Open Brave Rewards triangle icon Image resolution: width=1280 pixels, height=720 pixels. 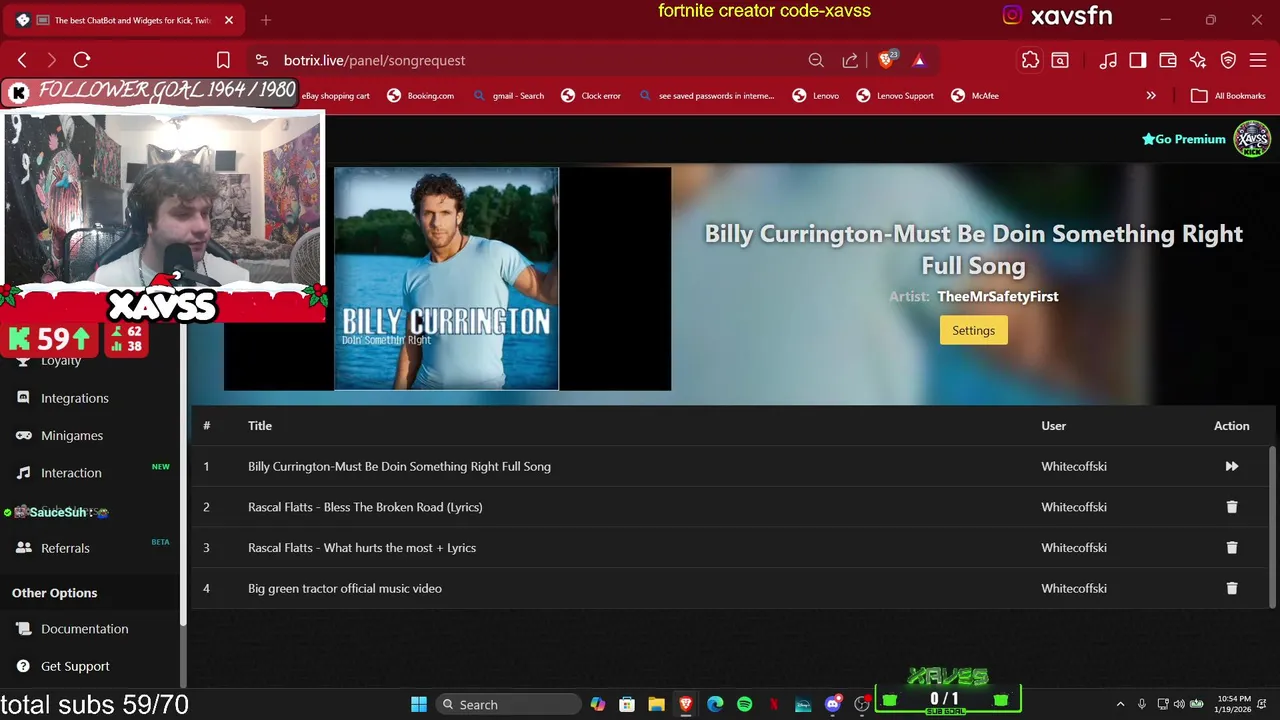[x=919, y=60]
